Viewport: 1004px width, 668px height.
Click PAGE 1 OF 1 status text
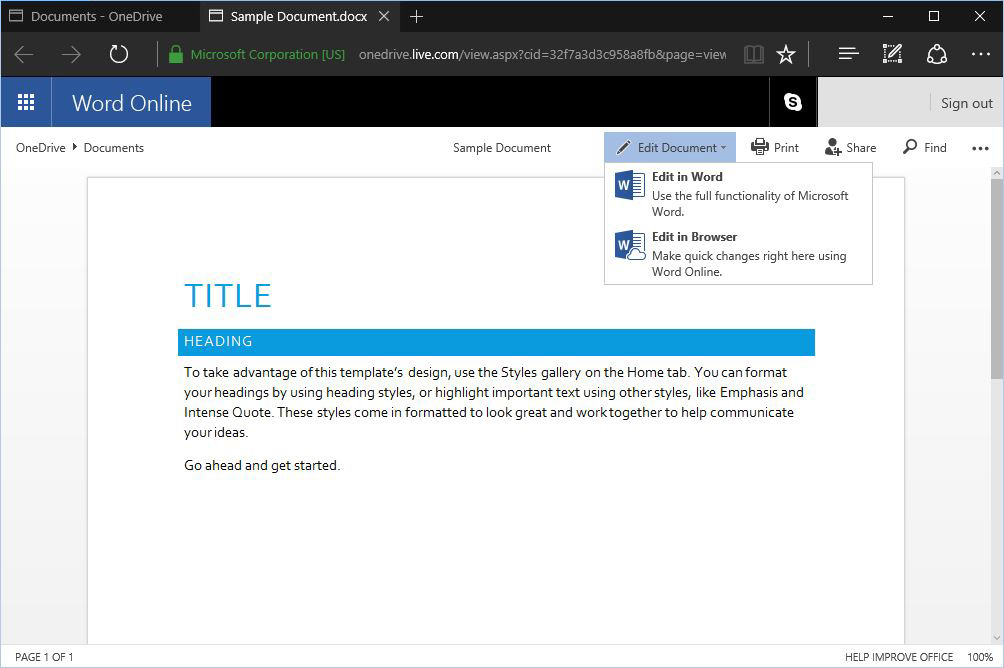coord(44,657)
